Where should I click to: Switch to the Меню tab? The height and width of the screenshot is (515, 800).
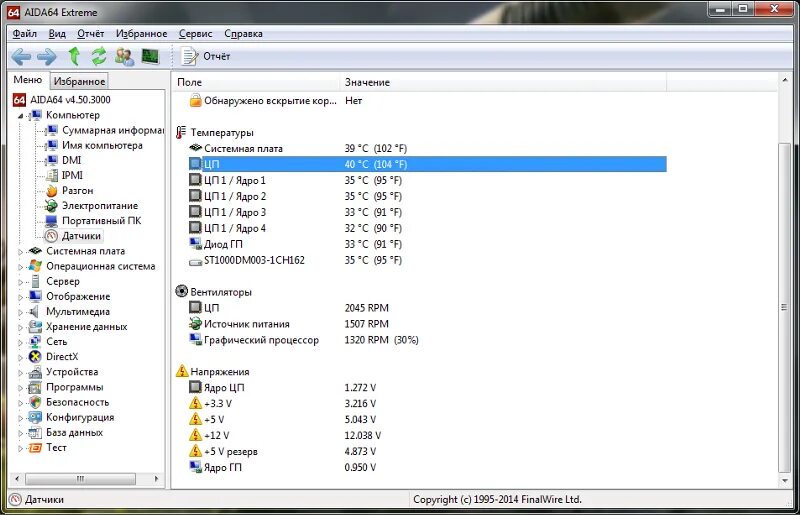click(x=28, y=80)
